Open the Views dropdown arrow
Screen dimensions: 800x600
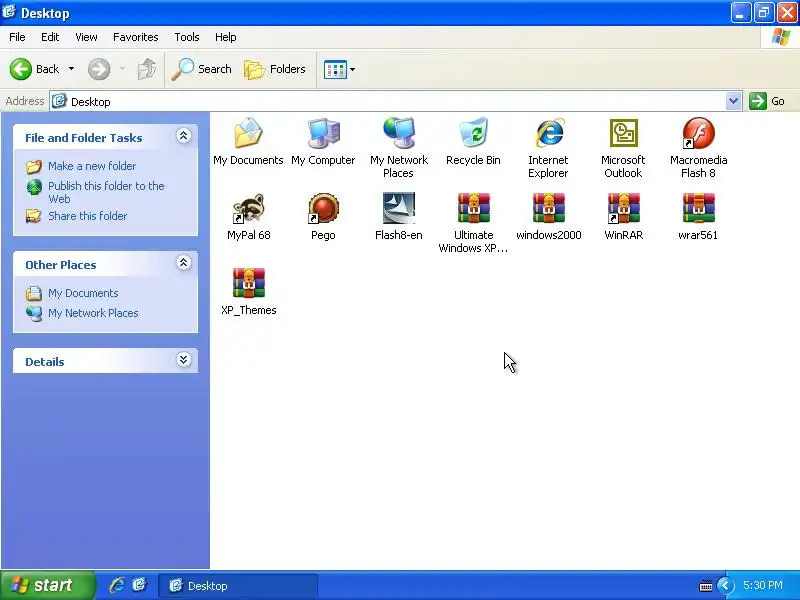pos(353,69)
